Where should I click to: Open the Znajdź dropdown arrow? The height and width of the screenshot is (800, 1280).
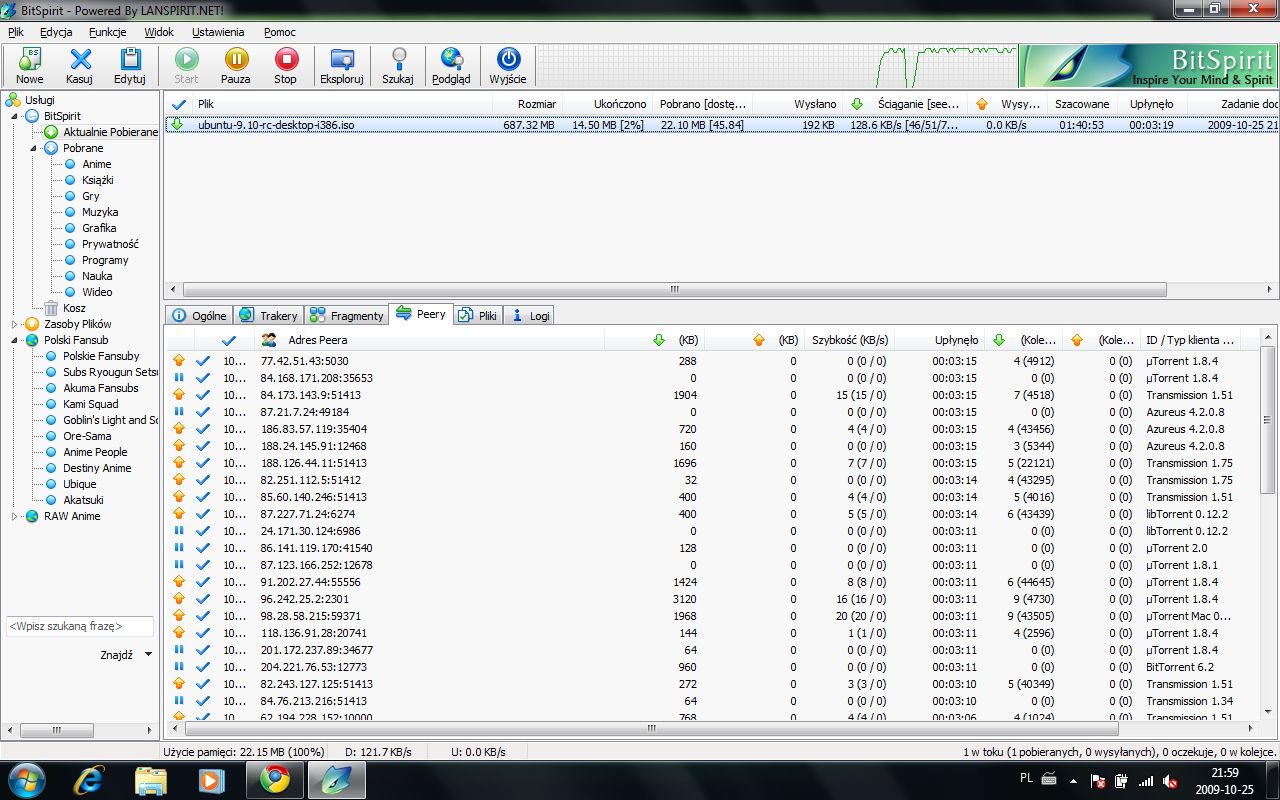pos(149,655)
